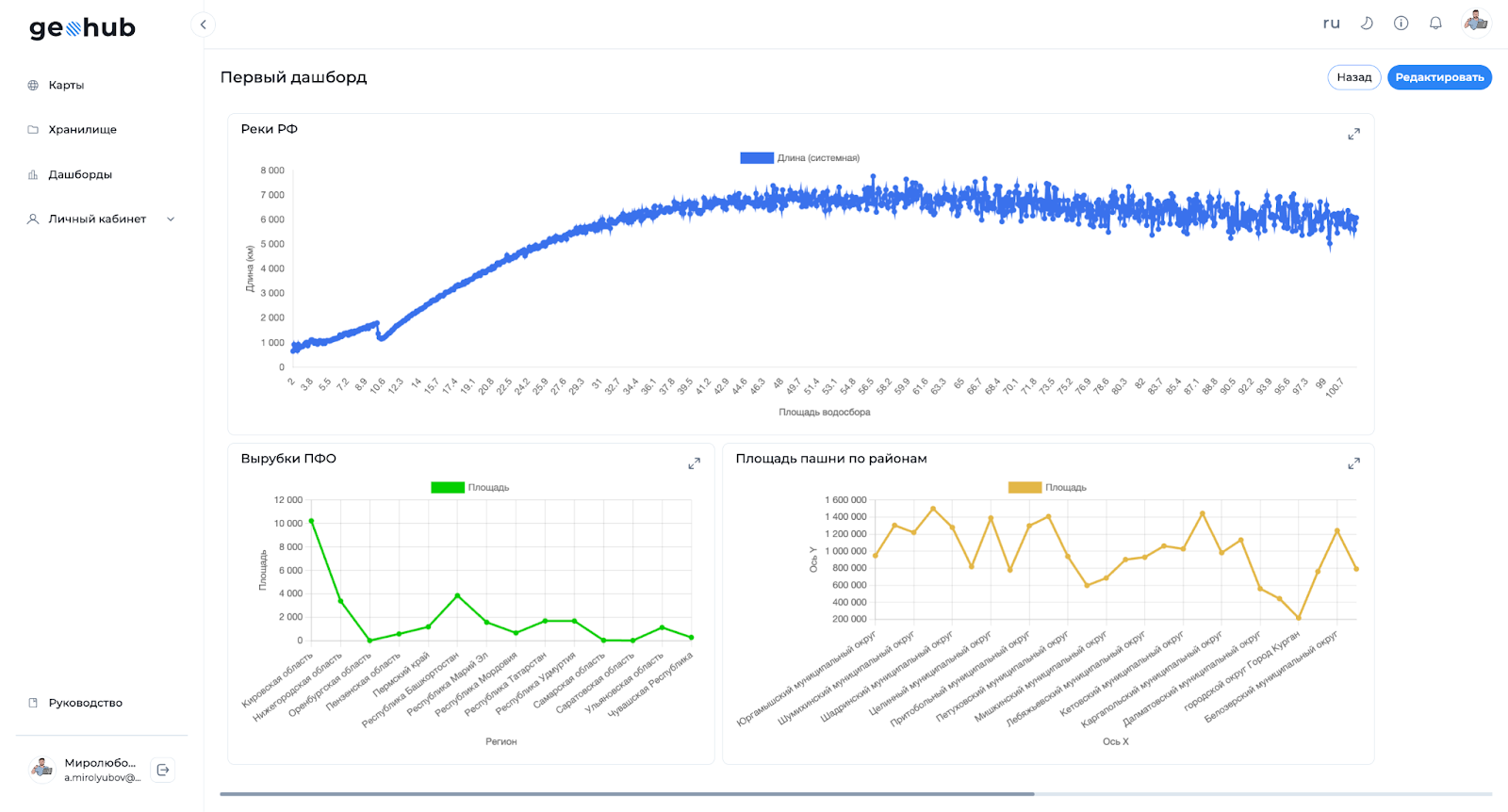Go to Дашборды section

coord(80,174)
